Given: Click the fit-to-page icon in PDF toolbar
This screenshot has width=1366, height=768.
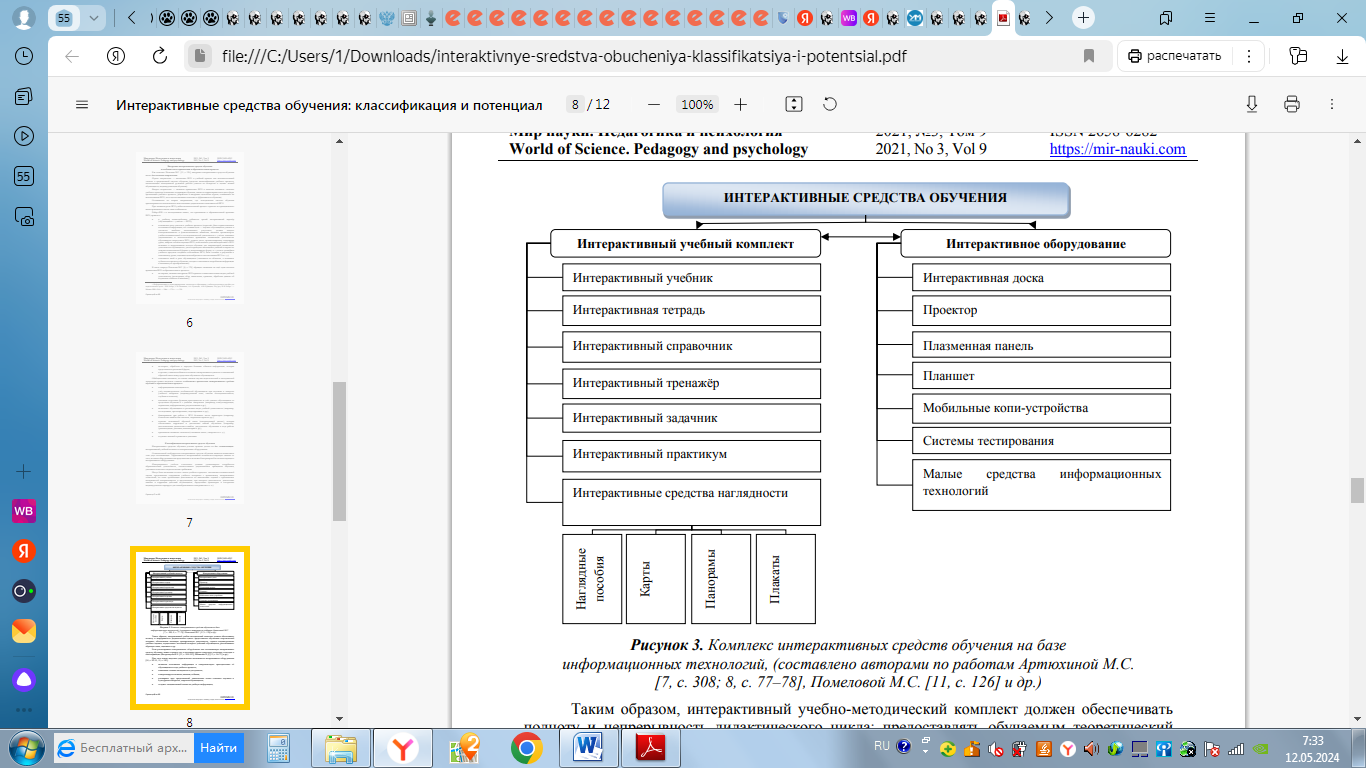Looking at the screenshot, I should (794, 104).
